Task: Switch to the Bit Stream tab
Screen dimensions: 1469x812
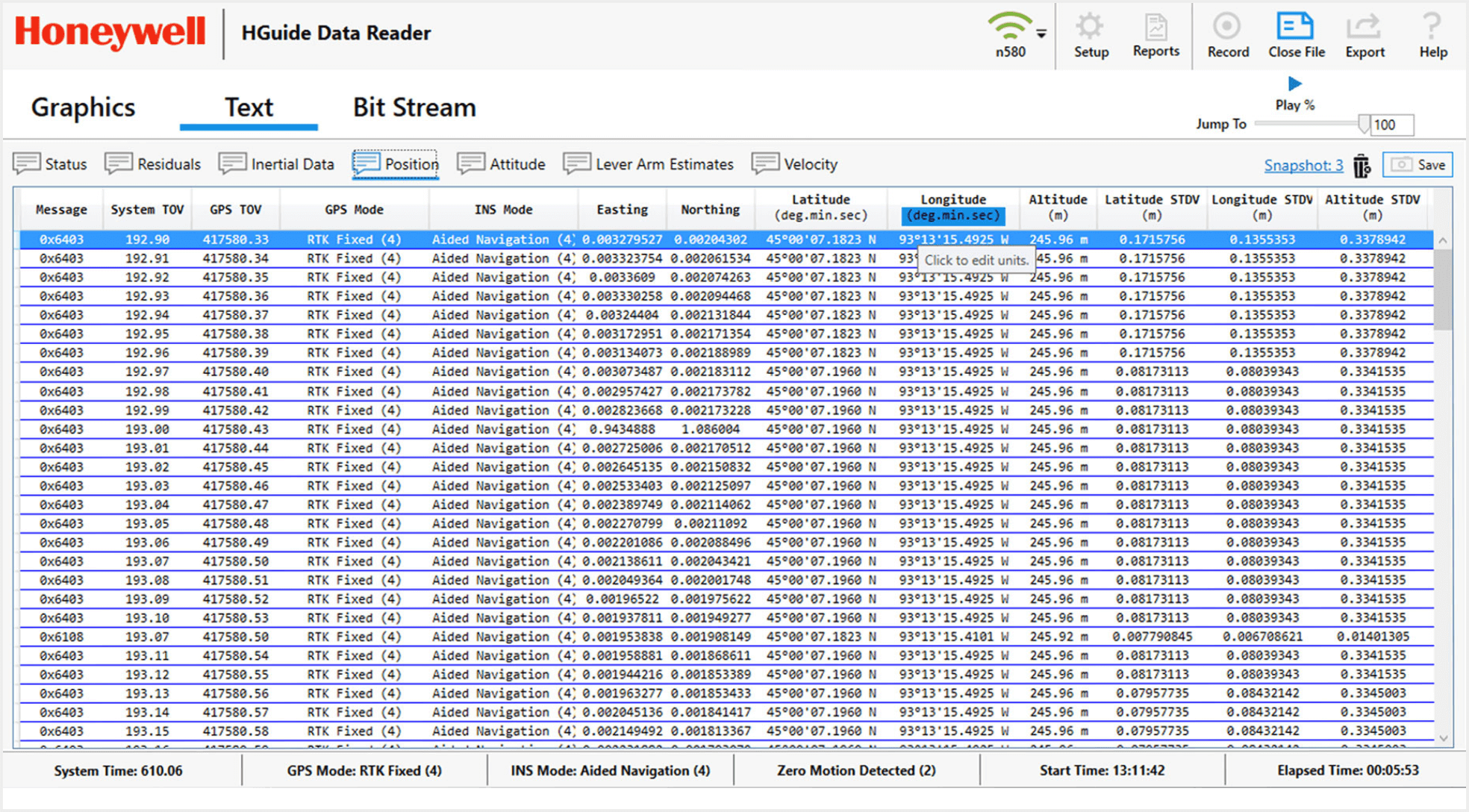Action: tap(414, 107)
